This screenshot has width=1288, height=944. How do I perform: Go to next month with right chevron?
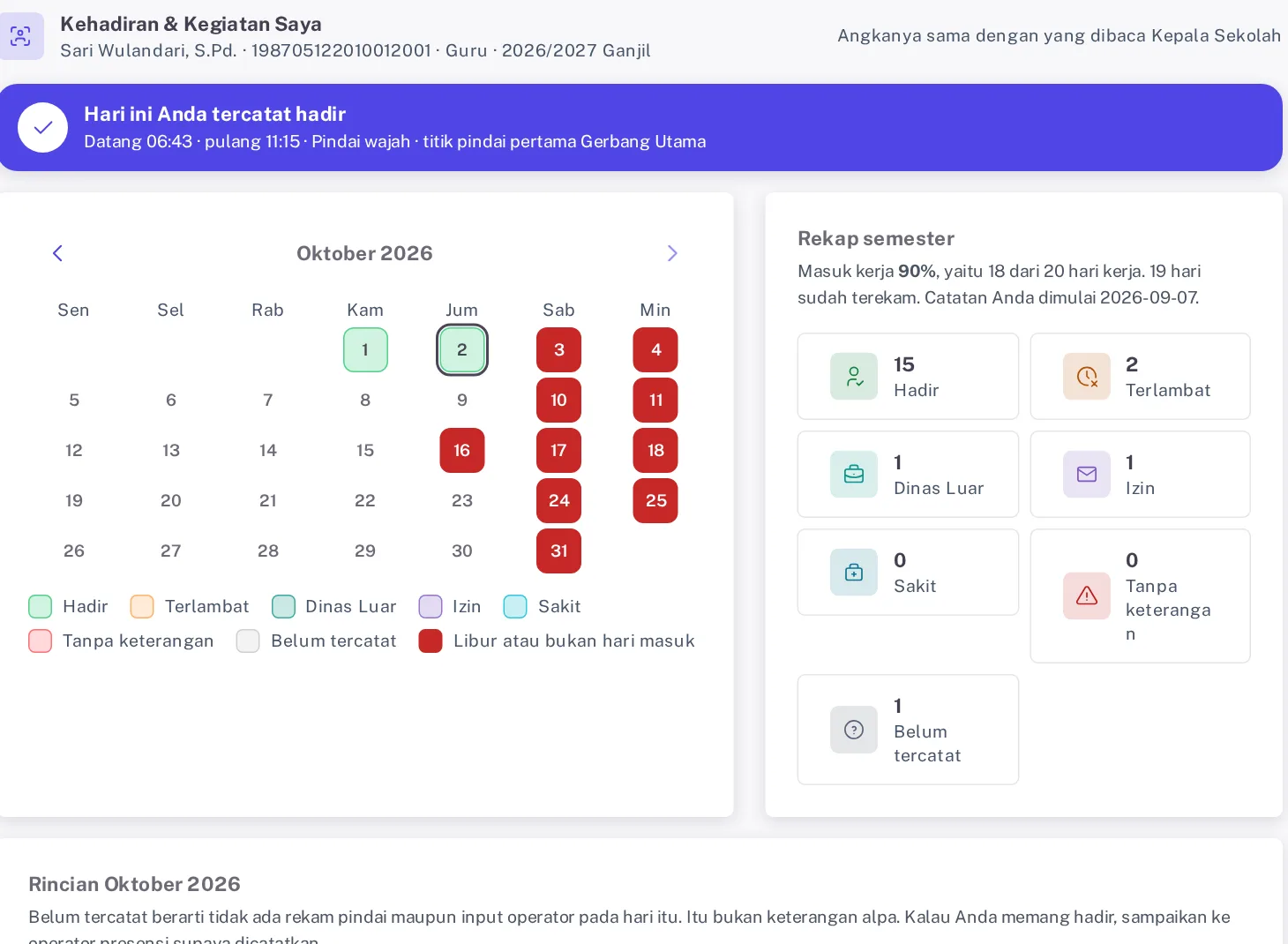coord(672,253)
